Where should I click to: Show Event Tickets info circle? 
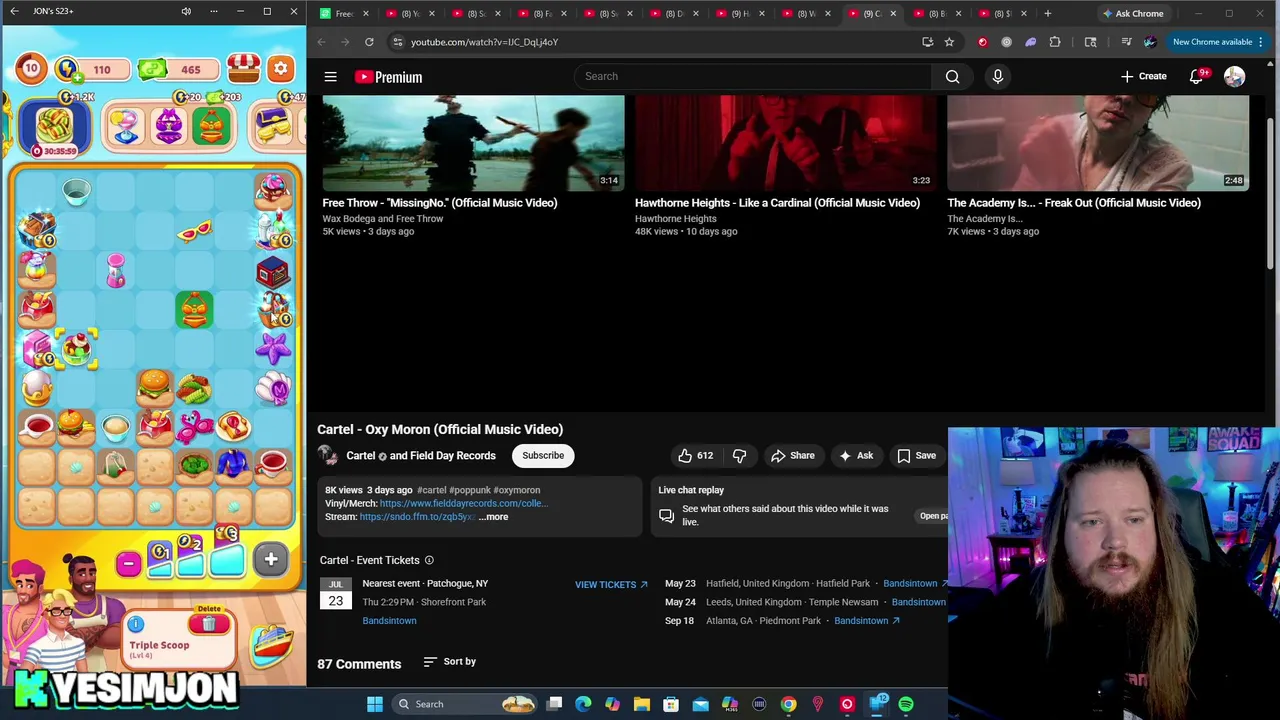click(429, 560)
